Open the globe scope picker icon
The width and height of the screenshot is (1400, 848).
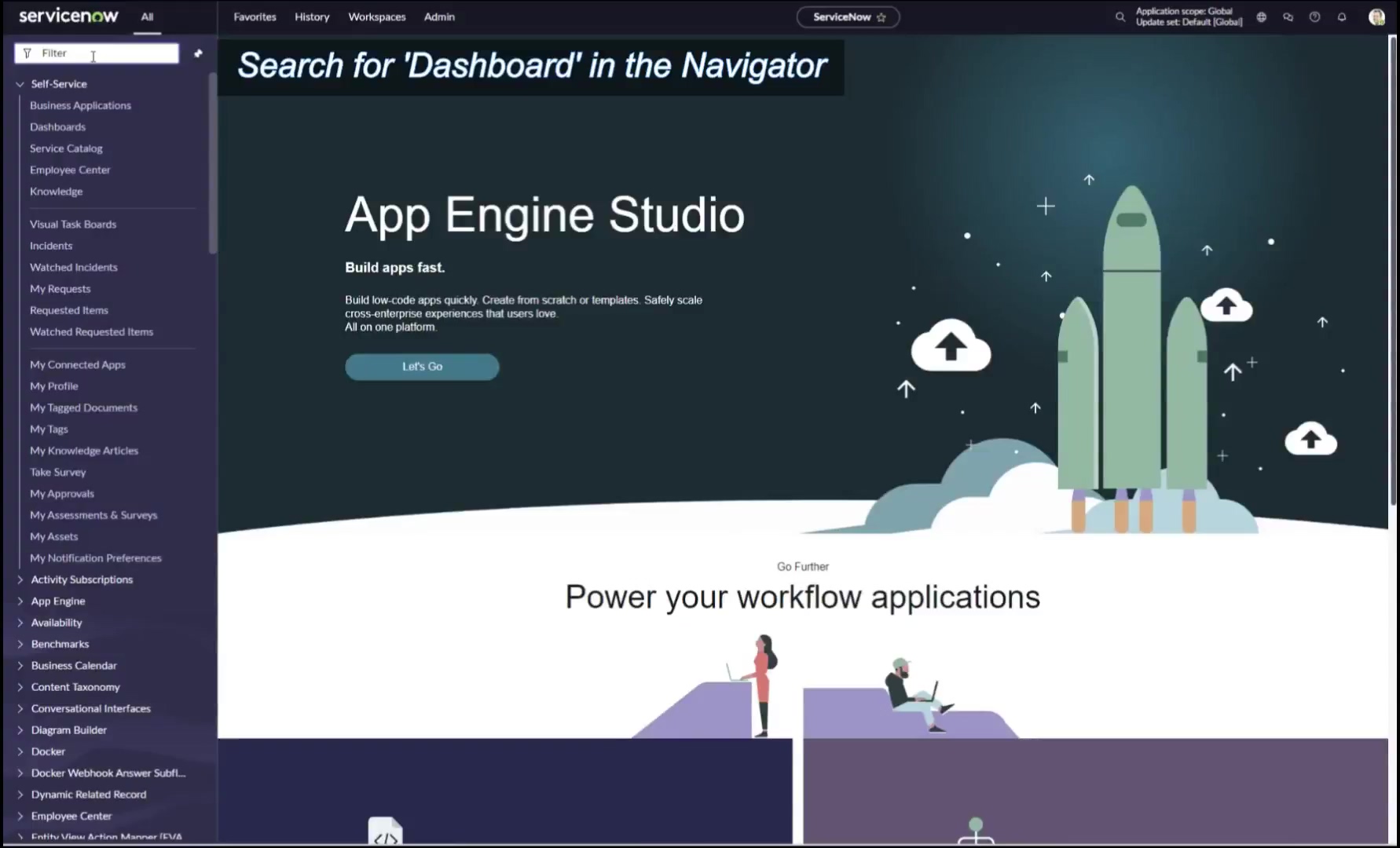1261,16
